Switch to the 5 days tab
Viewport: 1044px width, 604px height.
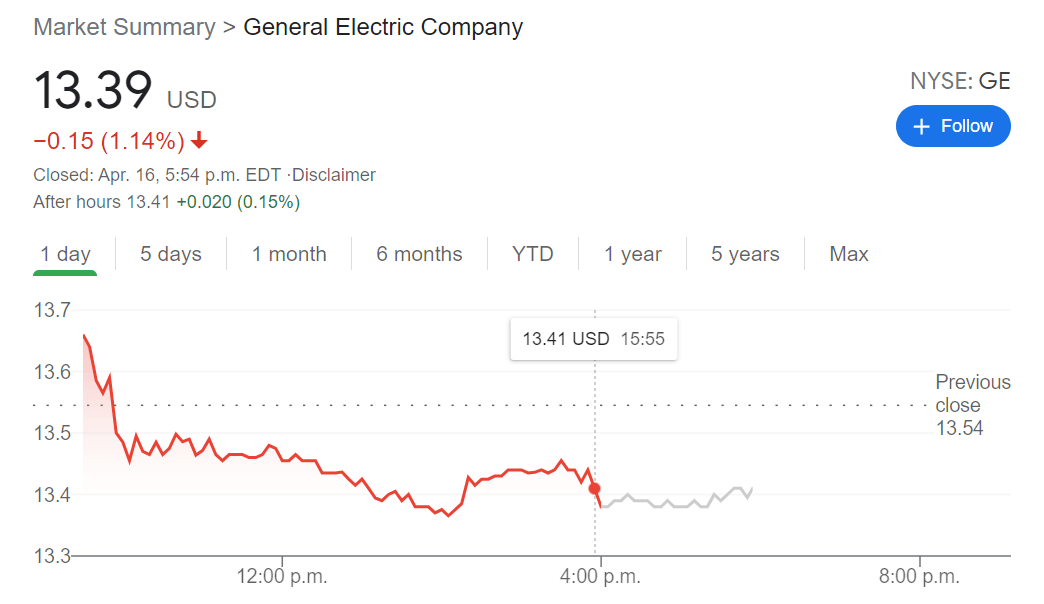[x=171, y=254]
